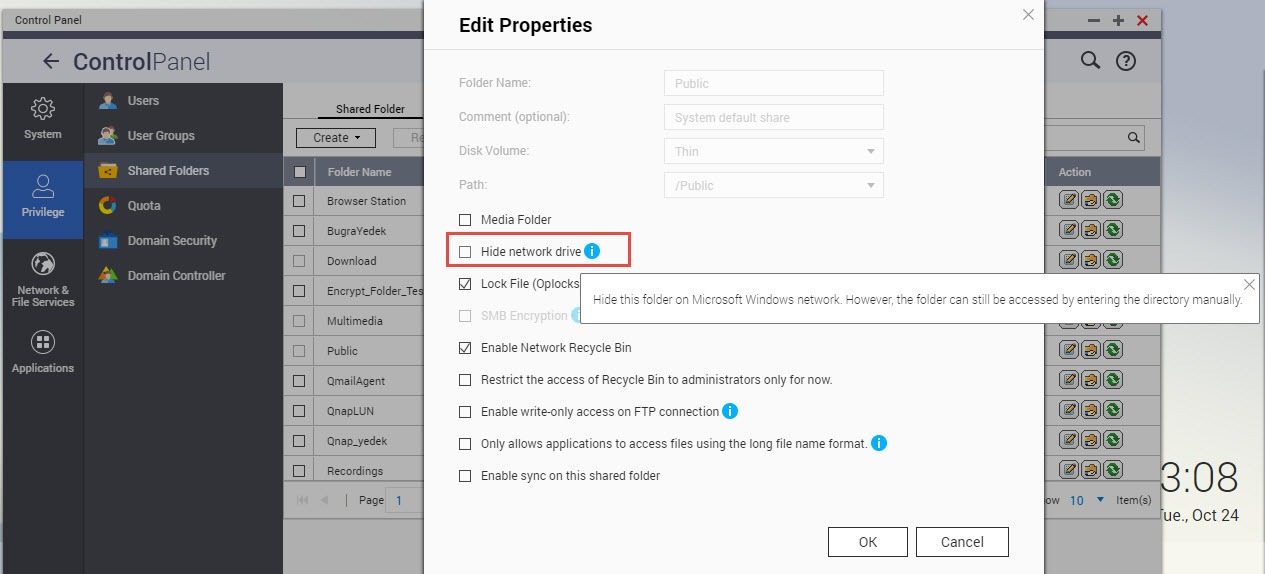Screen dimensions: 1265x574
Task: Enable write-only access on FTP connection
Action: click(465, 412)
